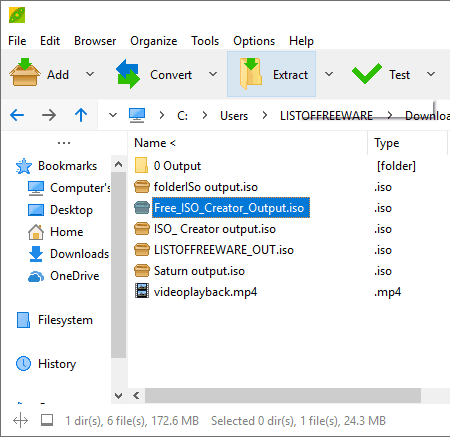The image size is (450, 437).
Task: Go back with the left arrow
Action: (x=17, y=115)
